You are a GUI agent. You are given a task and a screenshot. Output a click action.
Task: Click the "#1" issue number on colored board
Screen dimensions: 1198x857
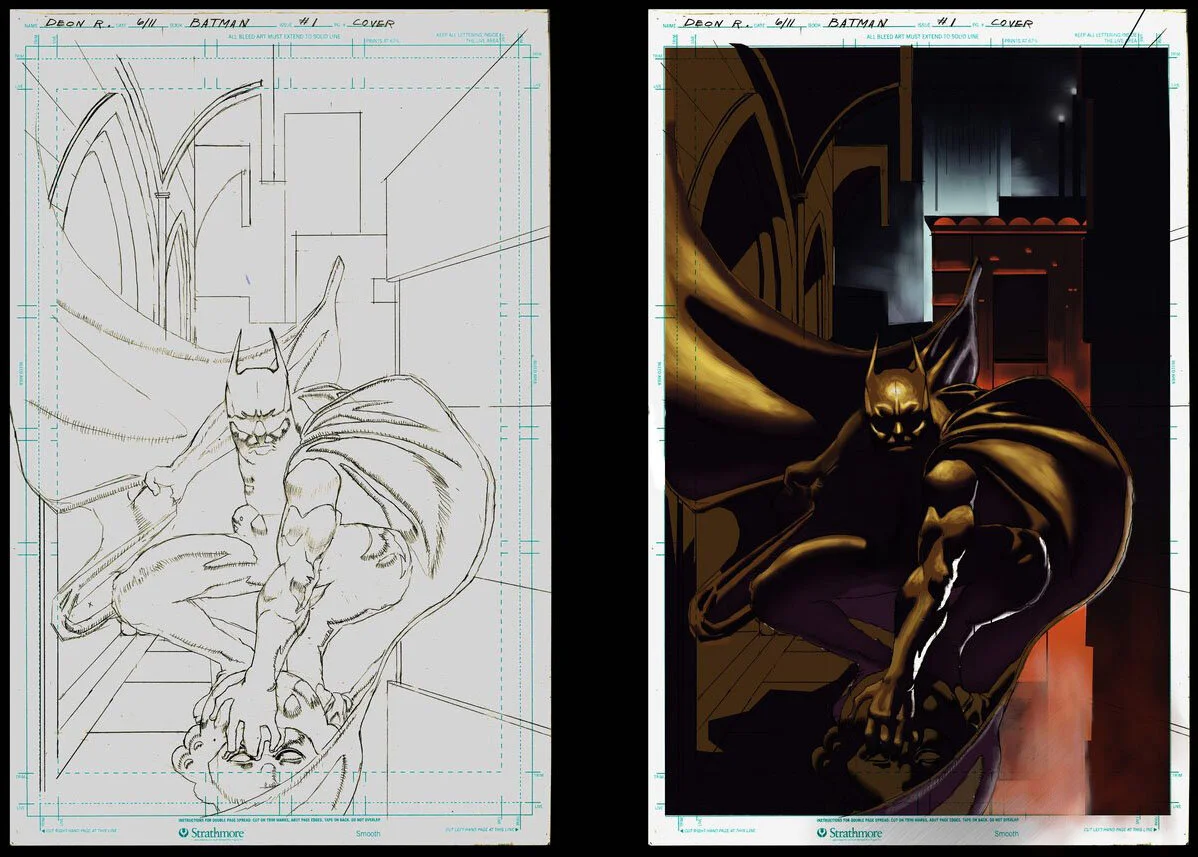[945, 23]
